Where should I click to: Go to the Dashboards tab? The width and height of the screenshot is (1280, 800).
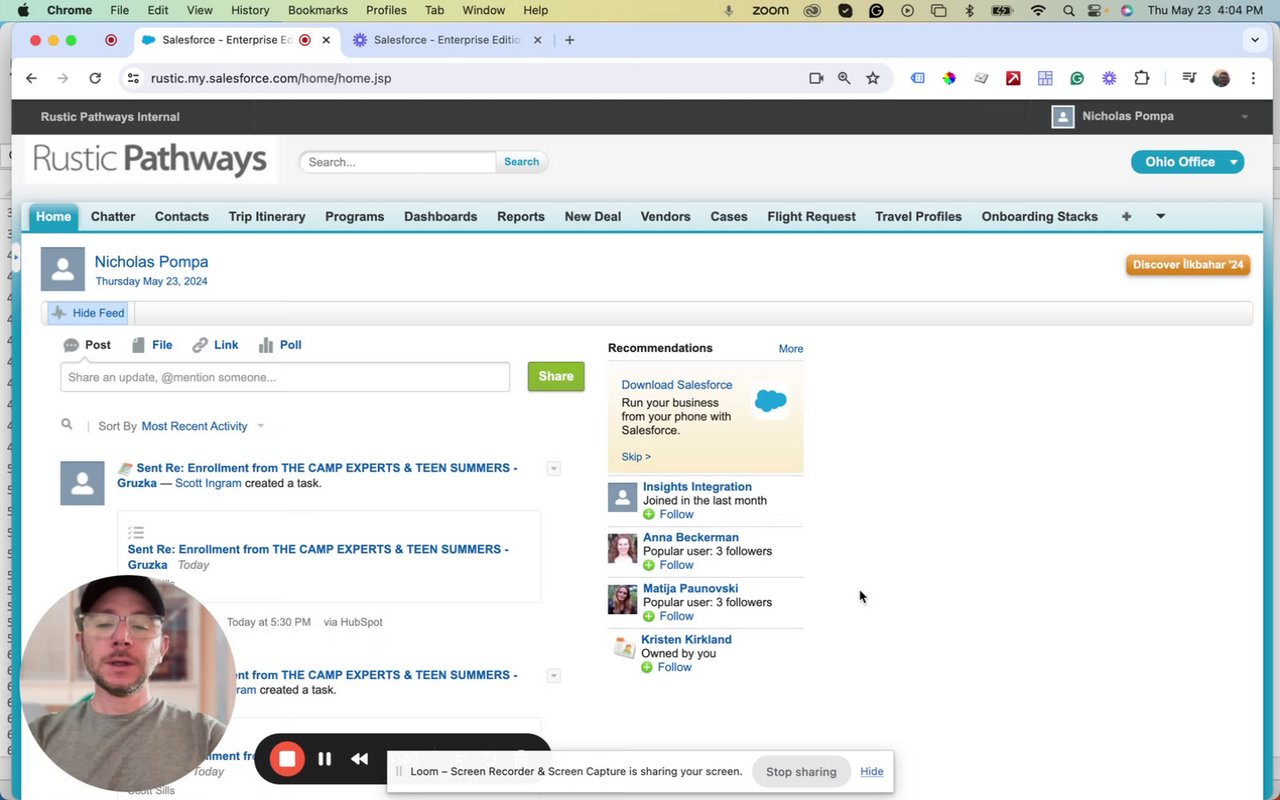440,216
